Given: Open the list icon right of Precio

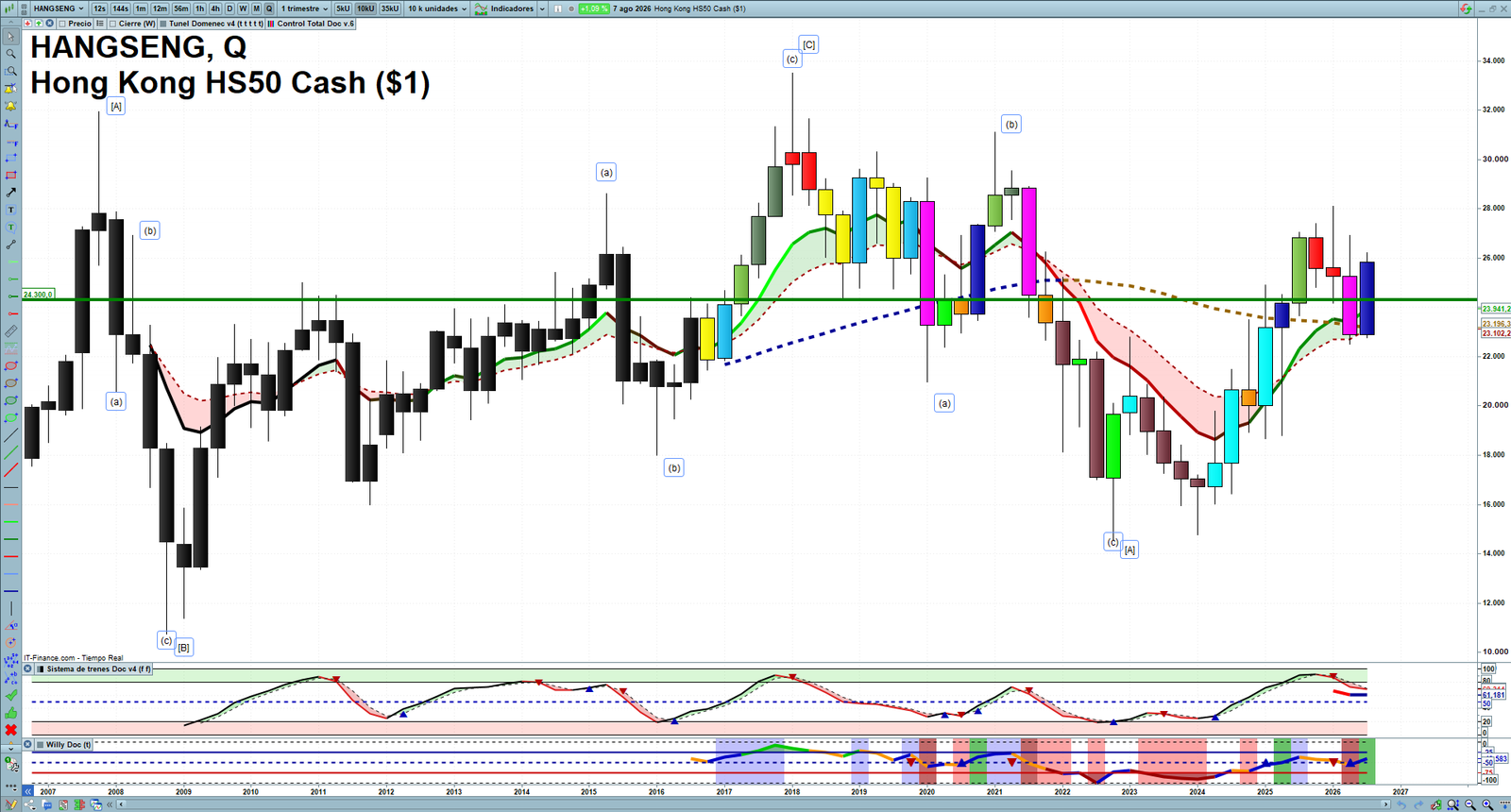Looking at the screenshot, I should 100,24.
